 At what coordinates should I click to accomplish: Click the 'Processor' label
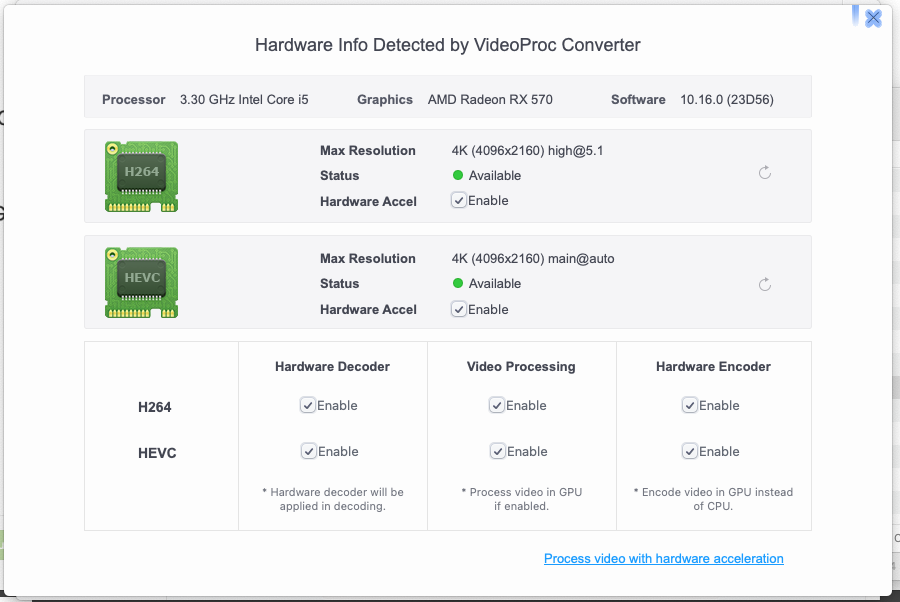[134, 99]
